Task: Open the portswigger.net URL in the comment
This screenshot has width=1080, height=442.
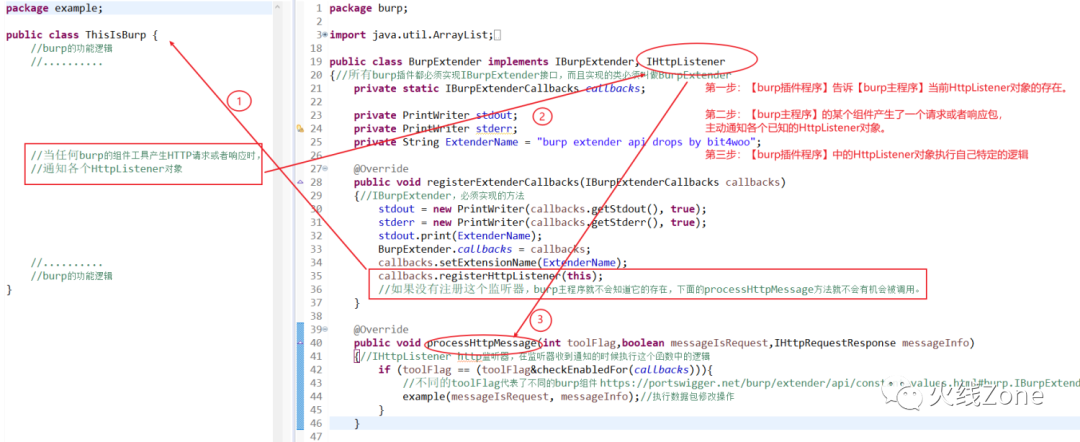Action: pos(840,383)
